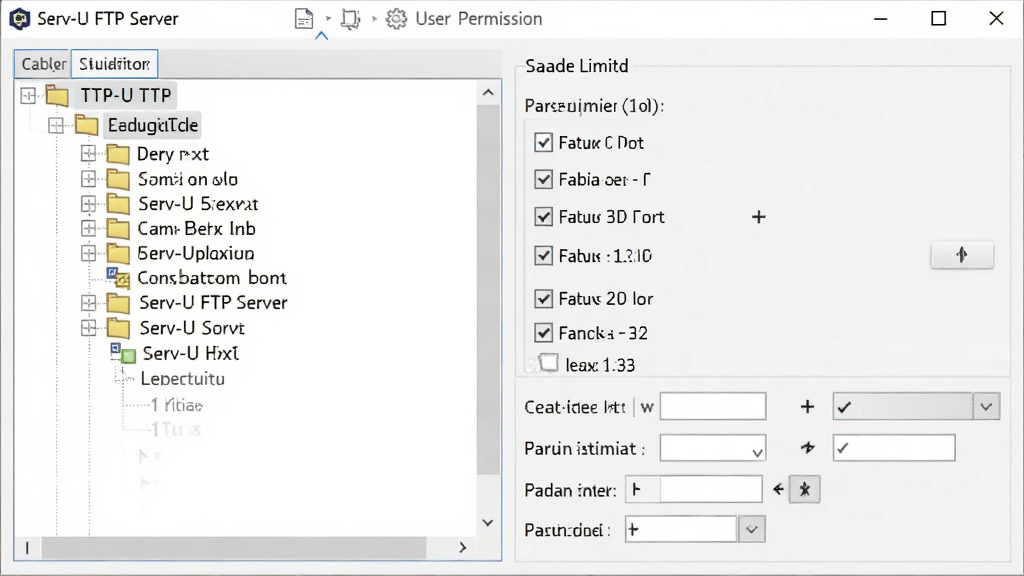Click the folder icon of TTP-U TTP
This screenshot has width=1024, height=576.
pos(57,95)
